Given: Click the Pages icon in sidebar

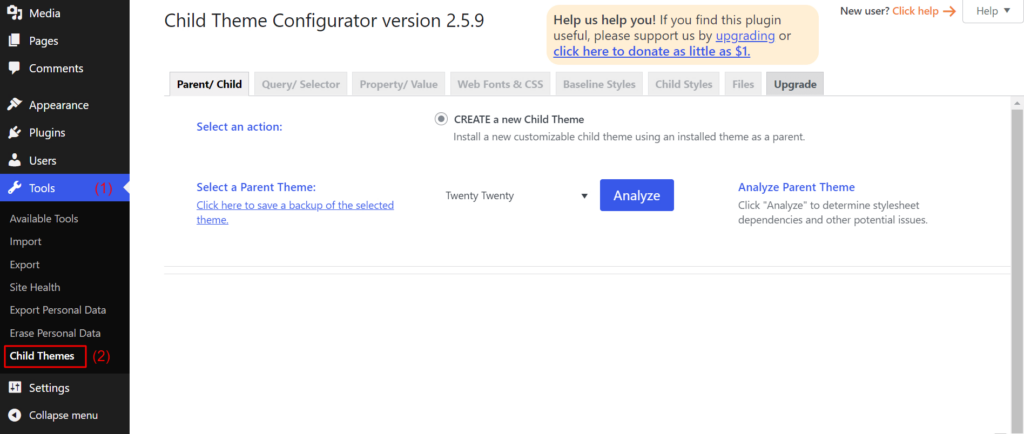Looking at the screenshot, I should (14, 41).
